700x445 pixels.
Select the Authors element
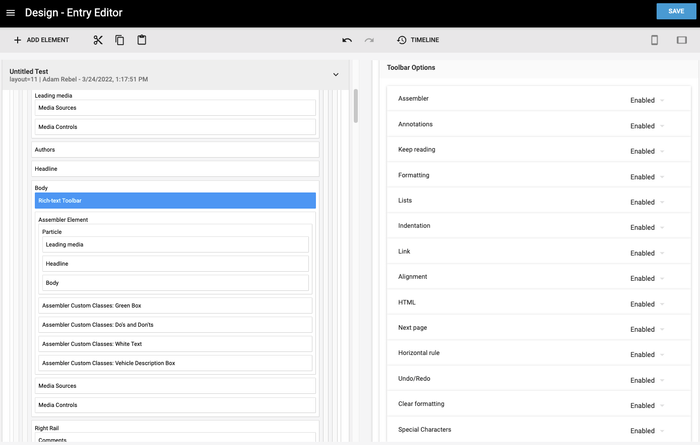coord(175,150)
